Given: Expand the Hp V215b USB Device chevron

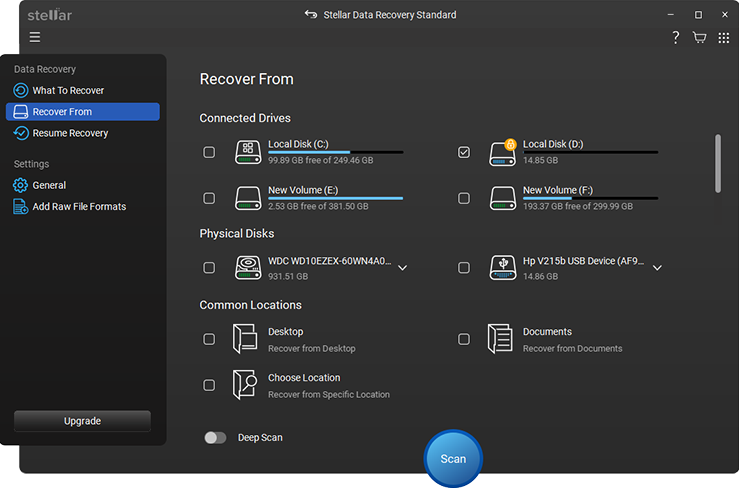Looking at the screenshot, I should (x=657, y=268).
